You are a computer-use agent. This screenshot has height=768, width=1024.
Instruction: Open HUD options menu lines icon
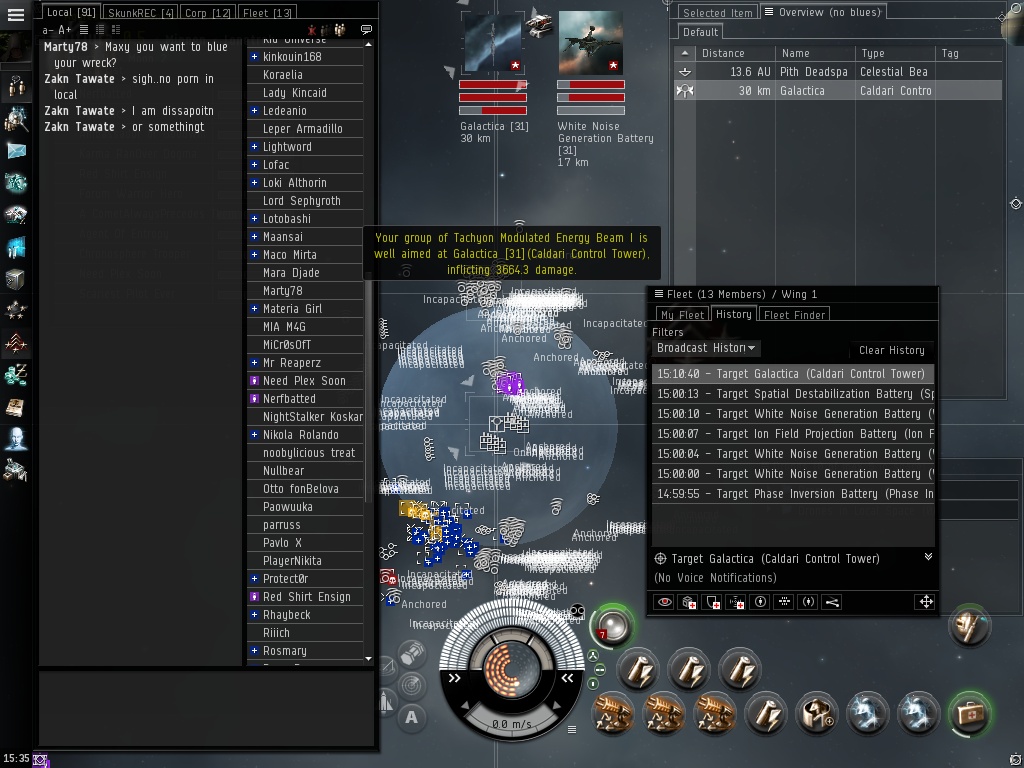pos(572,729)
